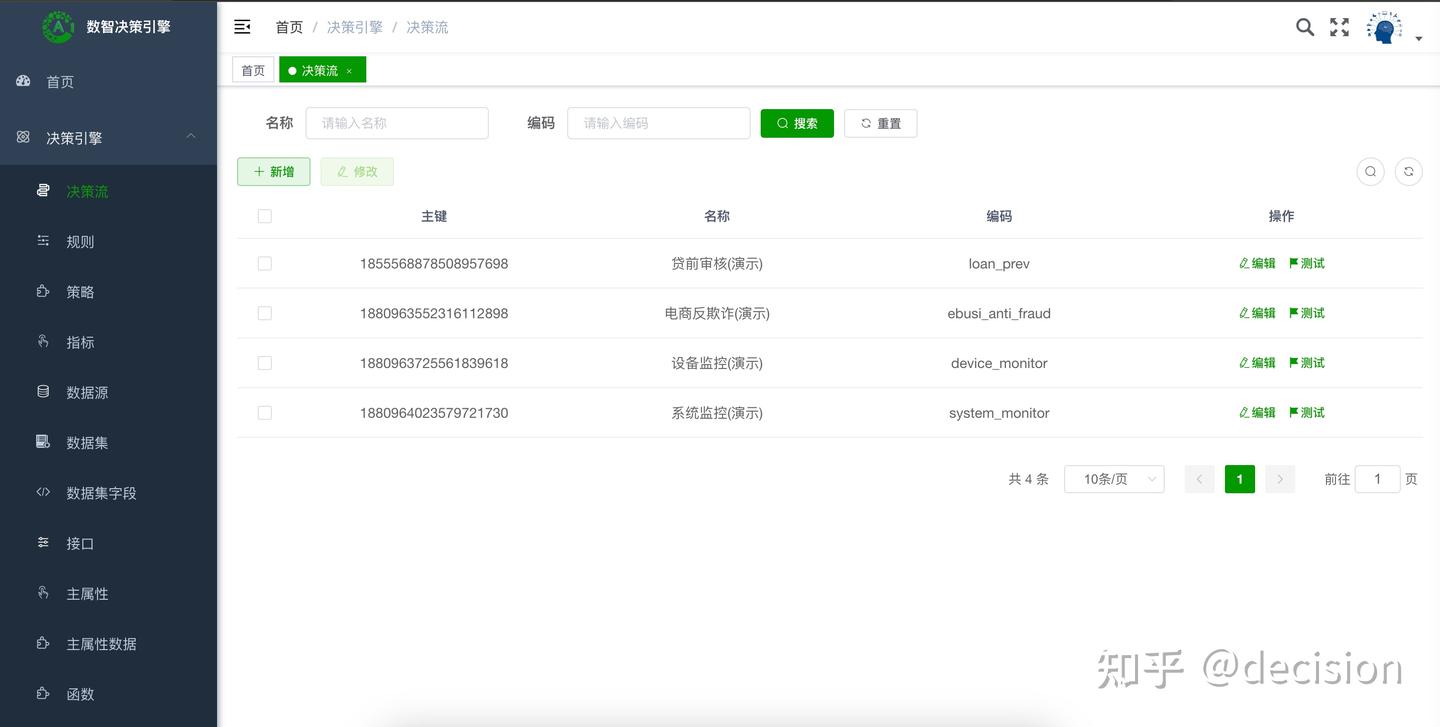Image resolution: width=1440 pixels, height=727 pixels.
Task: Check the row checkbox for 贷前审核(演示)
Action: pos(264,263)
